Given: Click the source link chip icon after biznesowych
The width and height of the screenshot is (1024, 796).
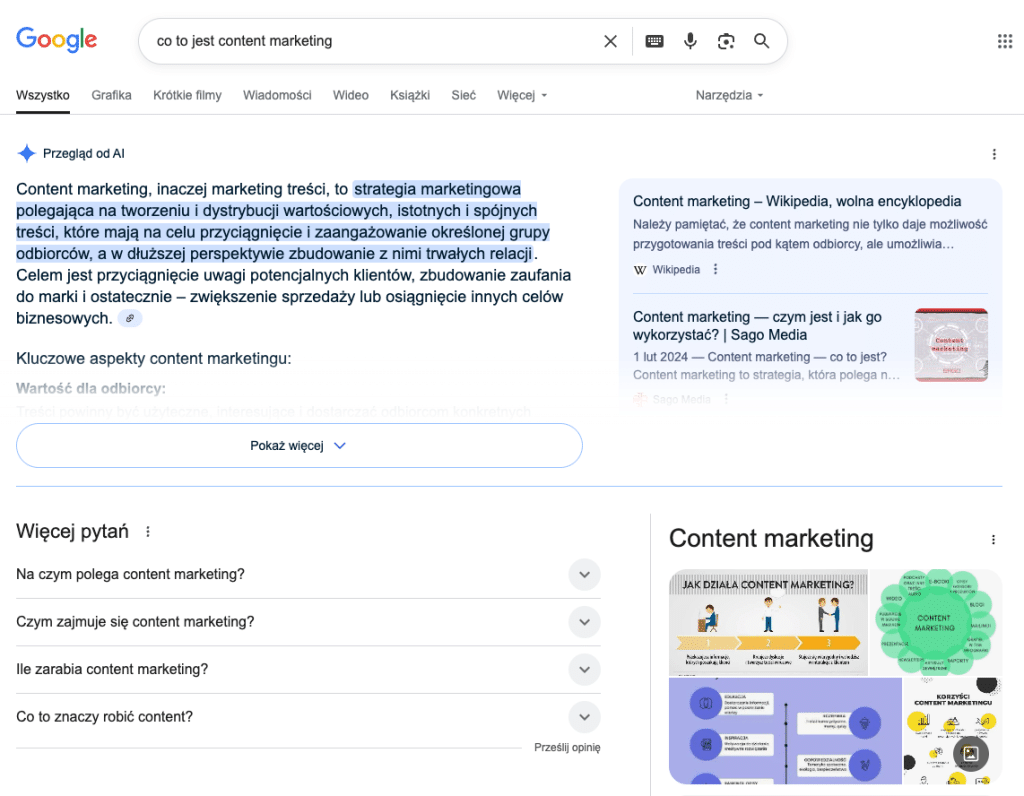Looking at the screenshot, I should coord(130,319).
